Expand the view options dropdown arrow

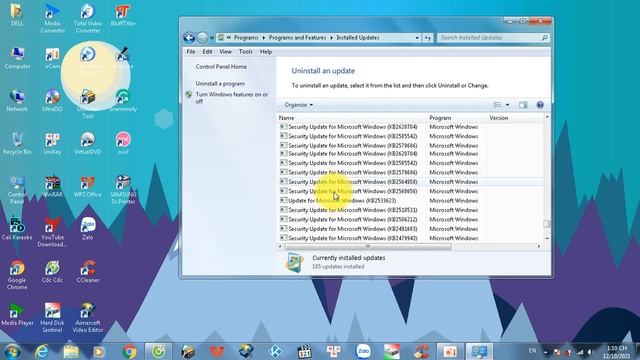507,105
